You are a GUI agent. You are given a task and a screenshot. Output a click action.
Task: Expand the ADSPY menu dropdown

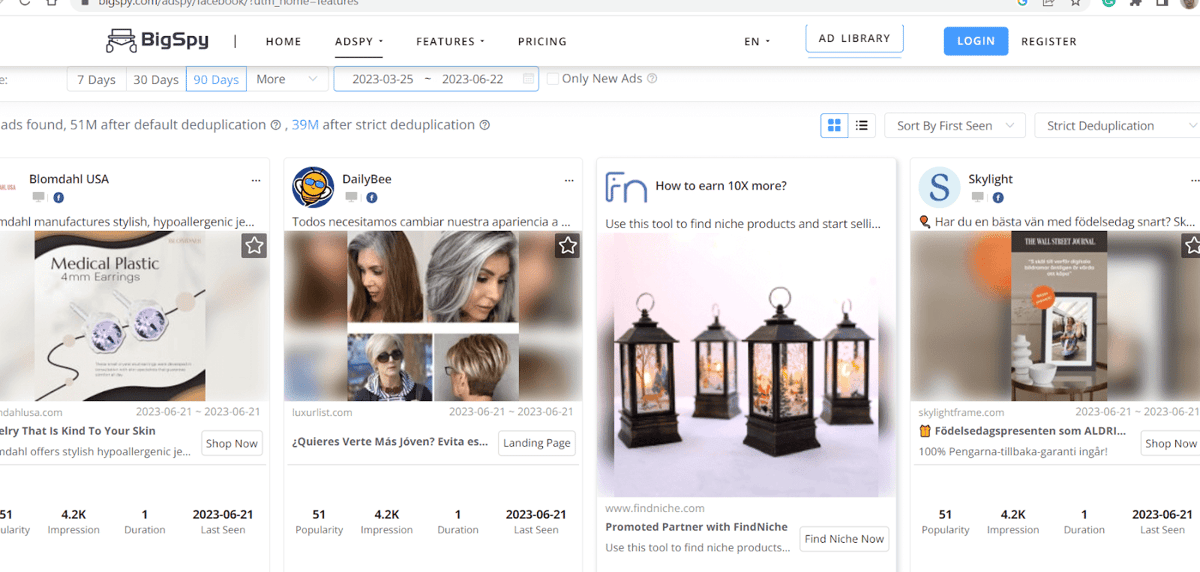point(359,42)
